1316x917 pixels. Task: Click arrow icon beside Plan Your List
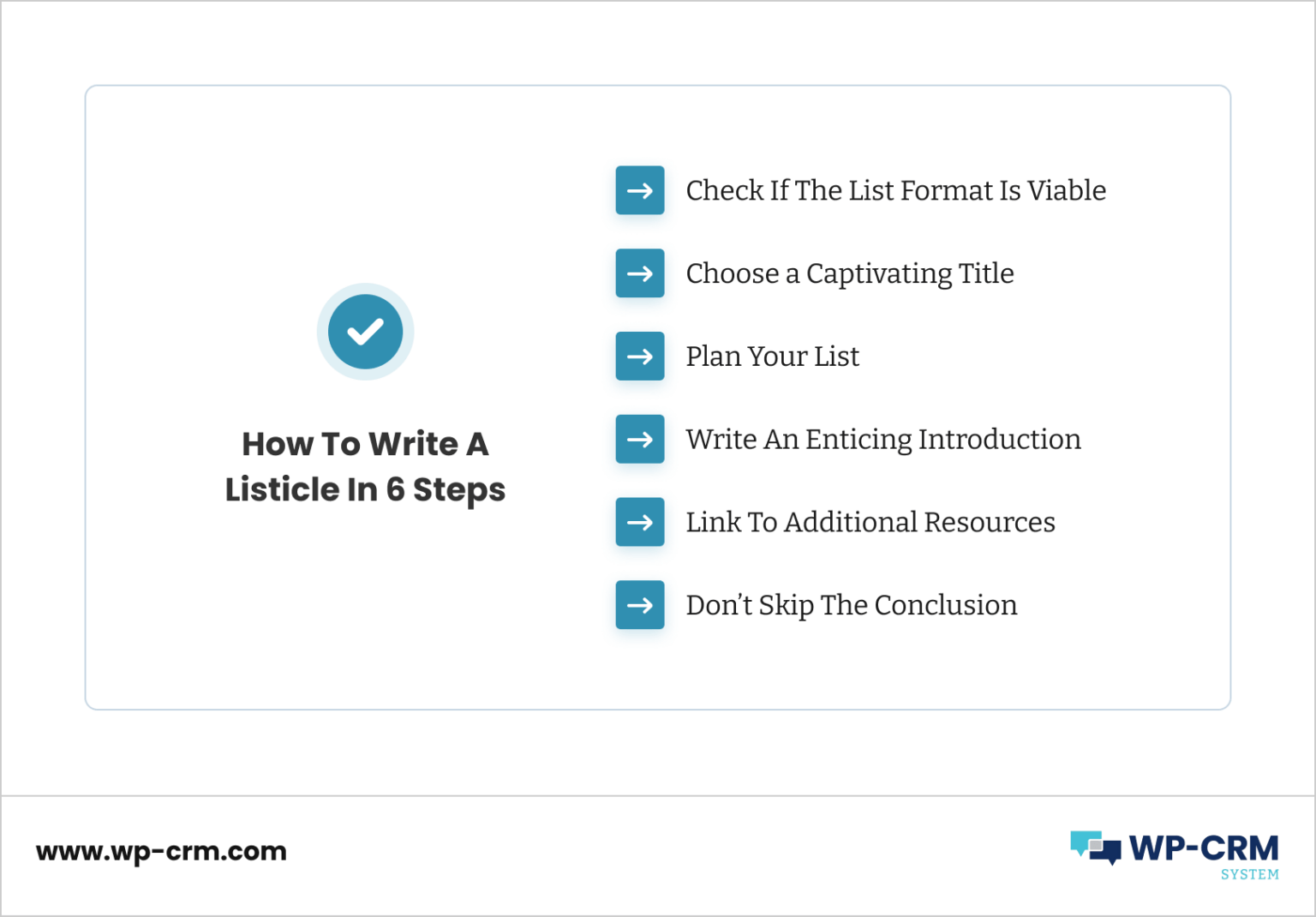pyautogui.click(x=640, y=357)
